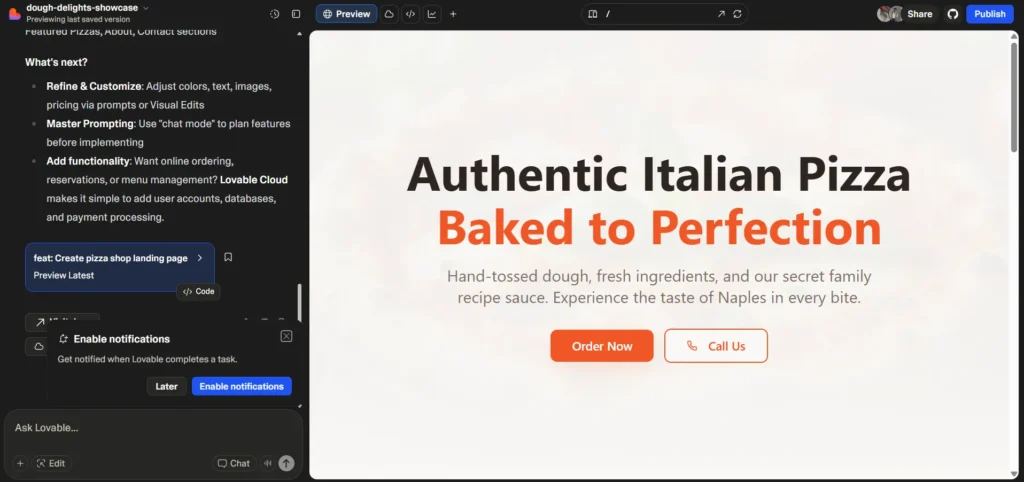Click the device view icon in the URL bar
The image size is (1024, 482).
(592, 14)
